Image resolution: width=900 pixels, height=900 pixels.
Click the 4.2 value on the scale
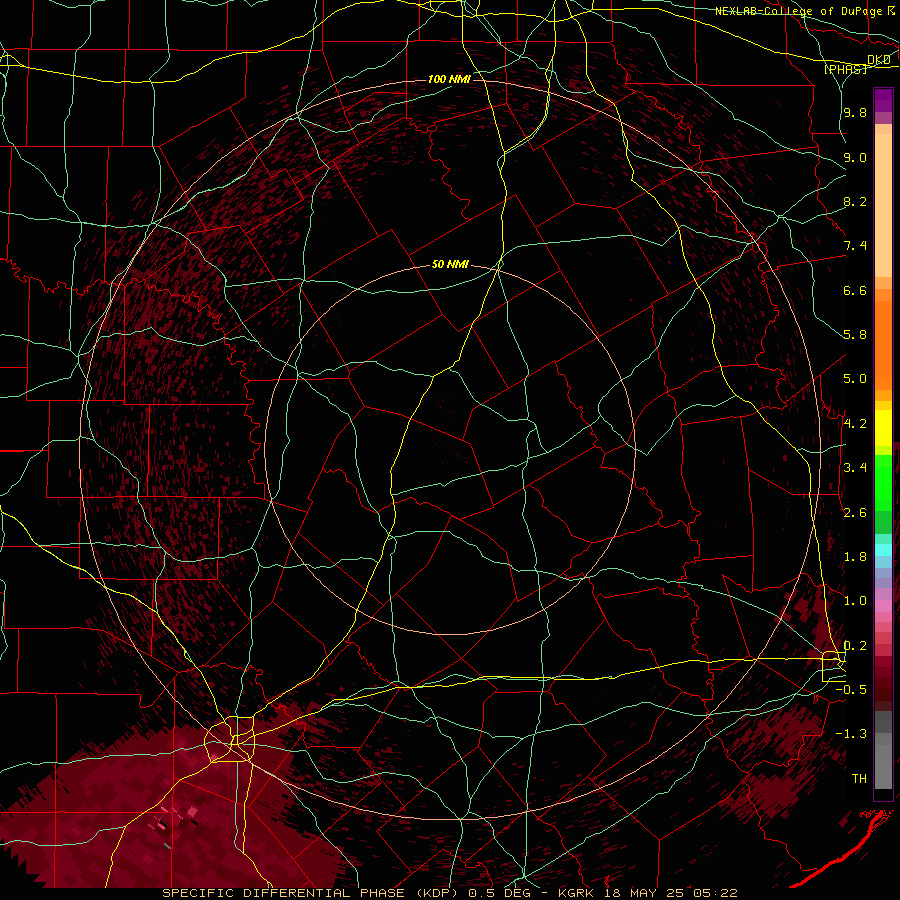tap(855, 424)
